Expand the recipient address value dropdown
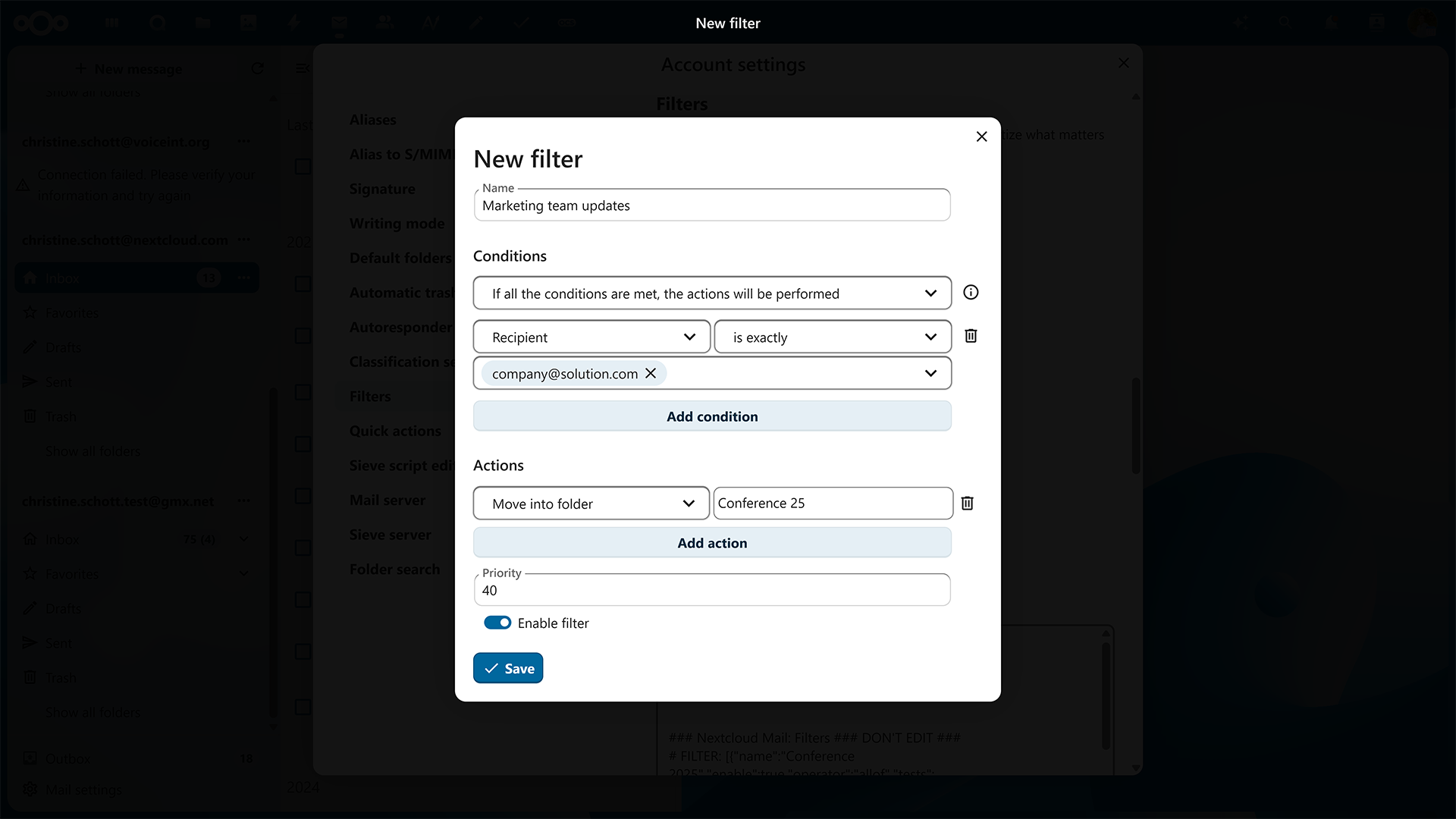 [x=930, y=373]
